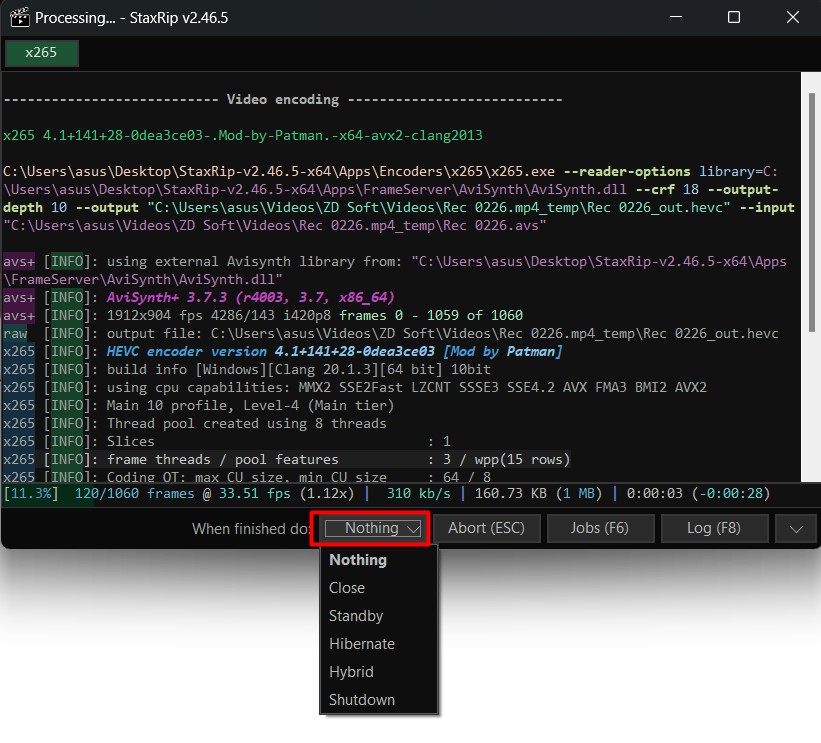Choose Hybrid from the dropdown menu
The height and width of the screenshot is (743, 821).
(x=352, y=672)
